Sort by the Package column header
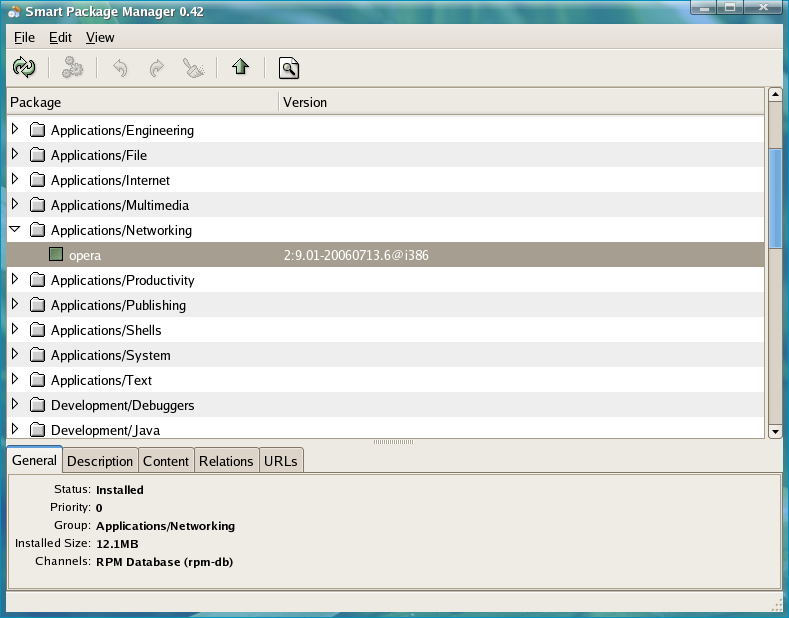The width and height of the screenshot is (789, 618). click(142, 102)
